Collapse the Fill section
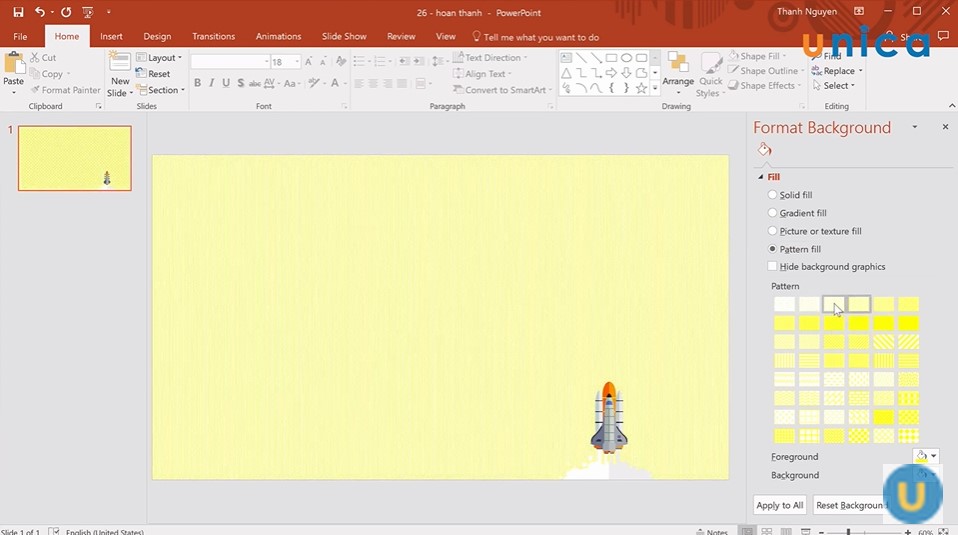This screenshot has height=535, width=958. coord(760,177)
